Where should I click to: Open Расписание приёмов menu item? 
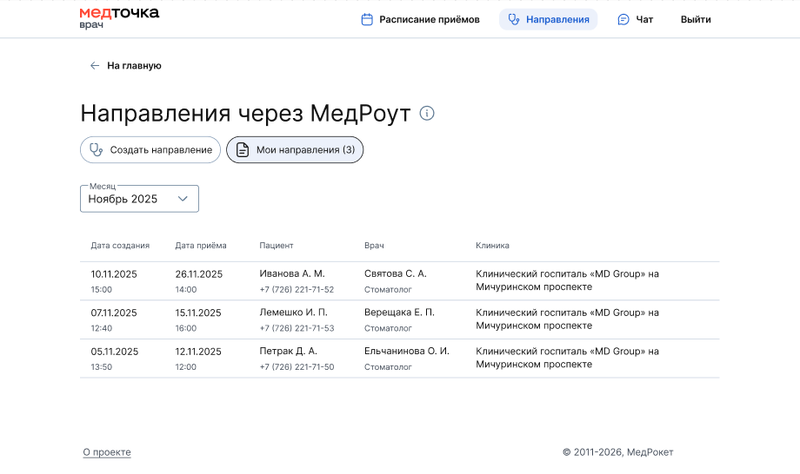420,19
